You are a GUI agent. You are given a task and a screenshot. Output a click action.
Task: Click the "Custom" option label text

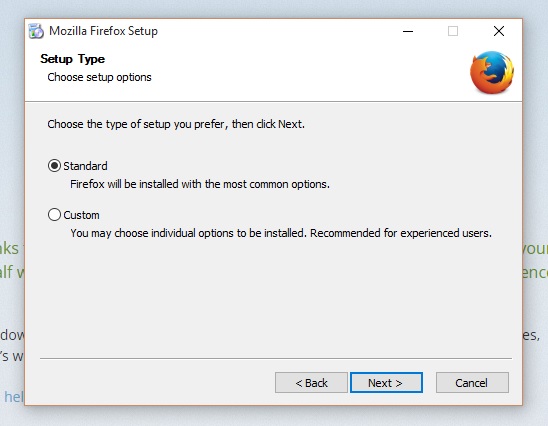[x=81, y=215]
